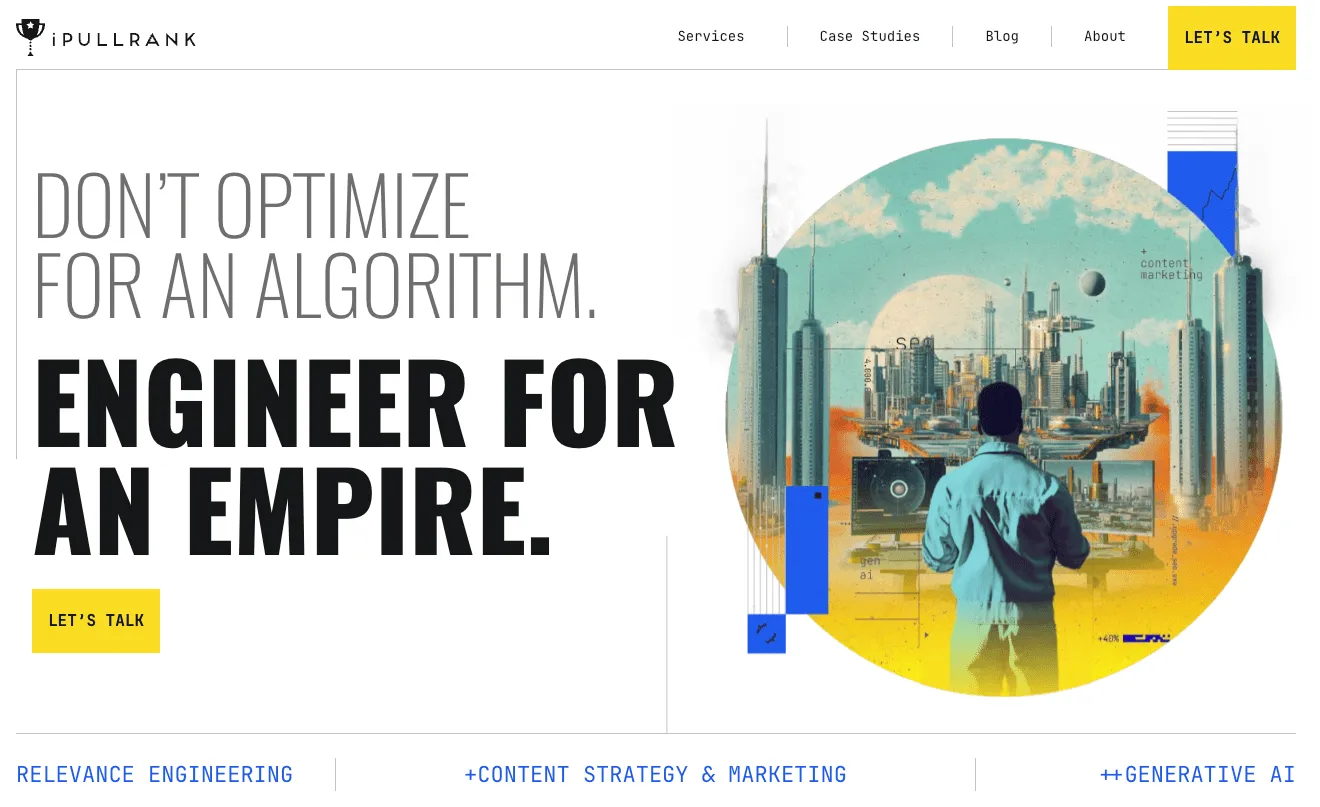Image resolution: width=1320 pixels, height=807 pixels.
Task: Open the Services menu item
Action: [711, 36]
